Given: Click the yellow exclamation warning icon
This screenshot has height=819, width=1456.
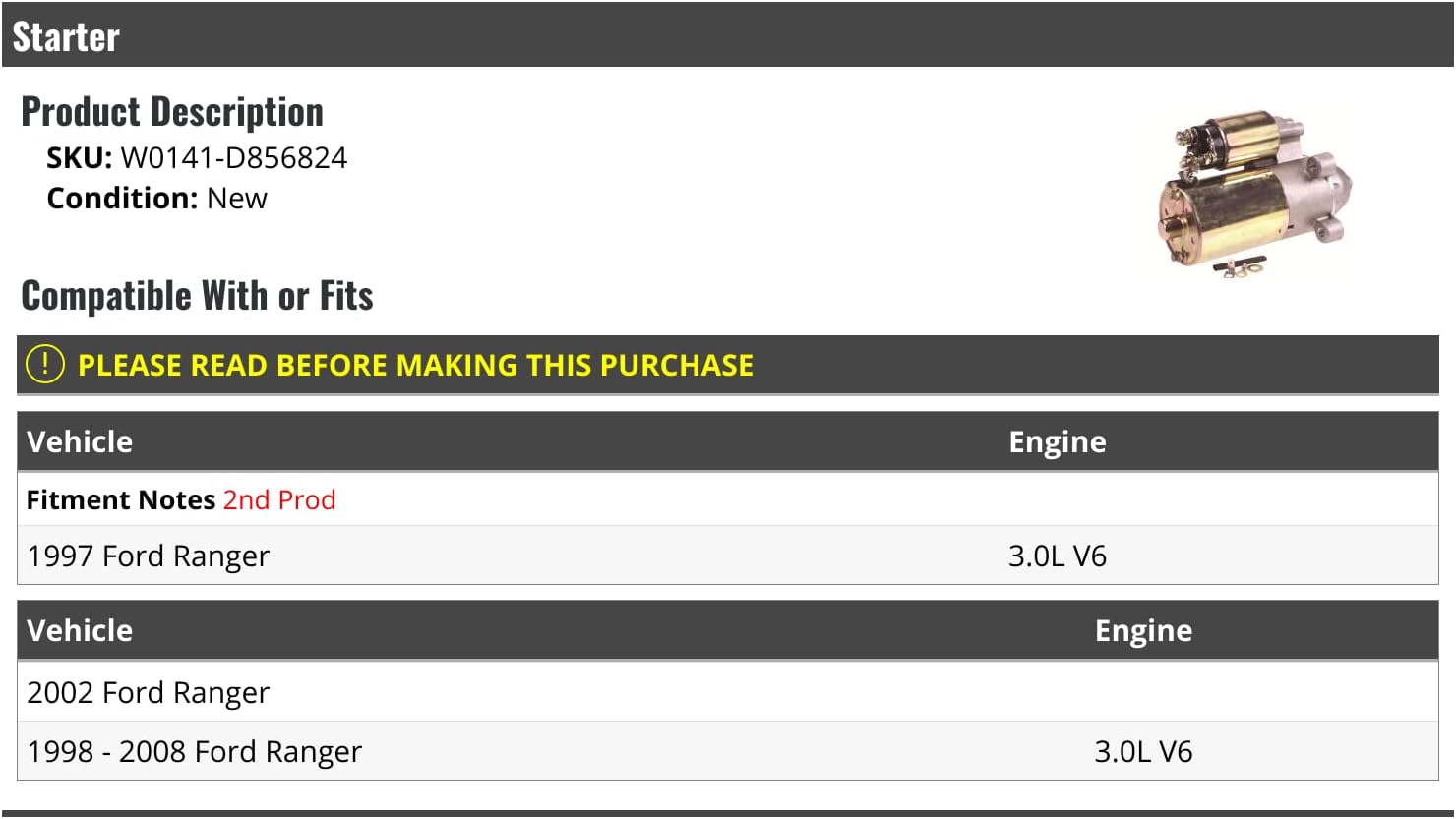Looking at the screenshot, I should (45, 365).
